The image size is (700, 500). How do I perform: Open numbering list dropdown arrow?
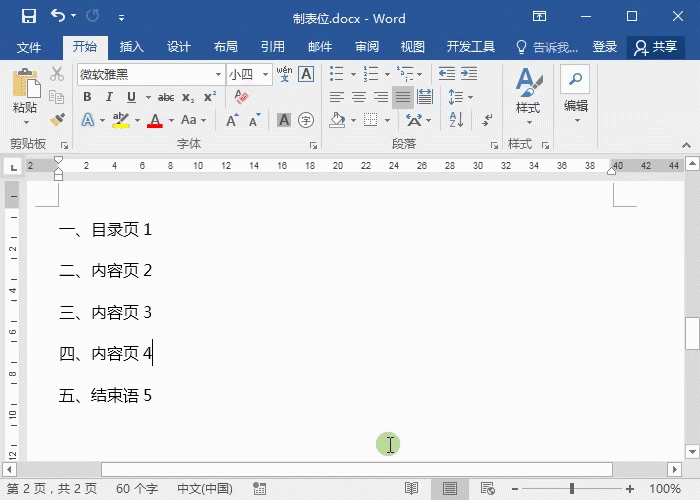tap(387, 74)
